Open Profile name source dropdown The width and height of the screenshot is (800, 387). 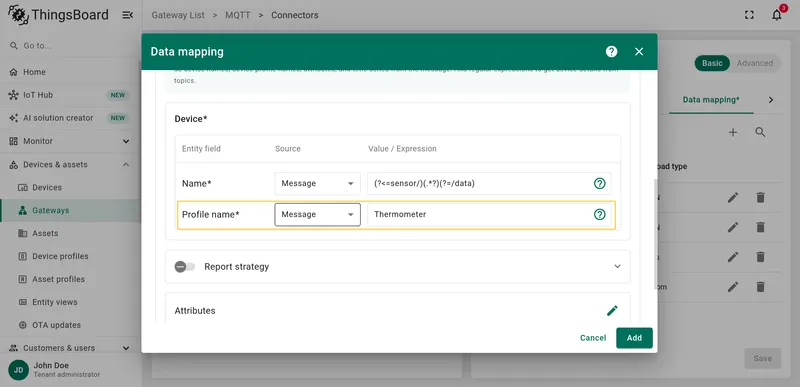(317, 215)
